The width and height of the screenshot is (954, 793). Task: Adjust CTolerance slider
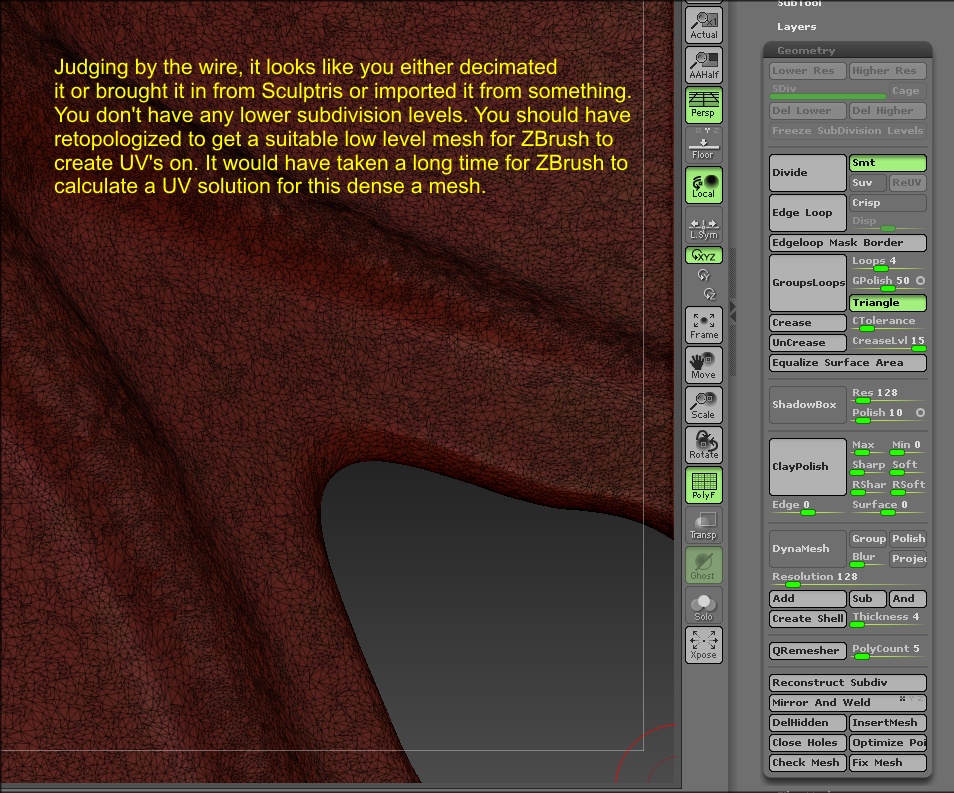[x=888, y=323]
